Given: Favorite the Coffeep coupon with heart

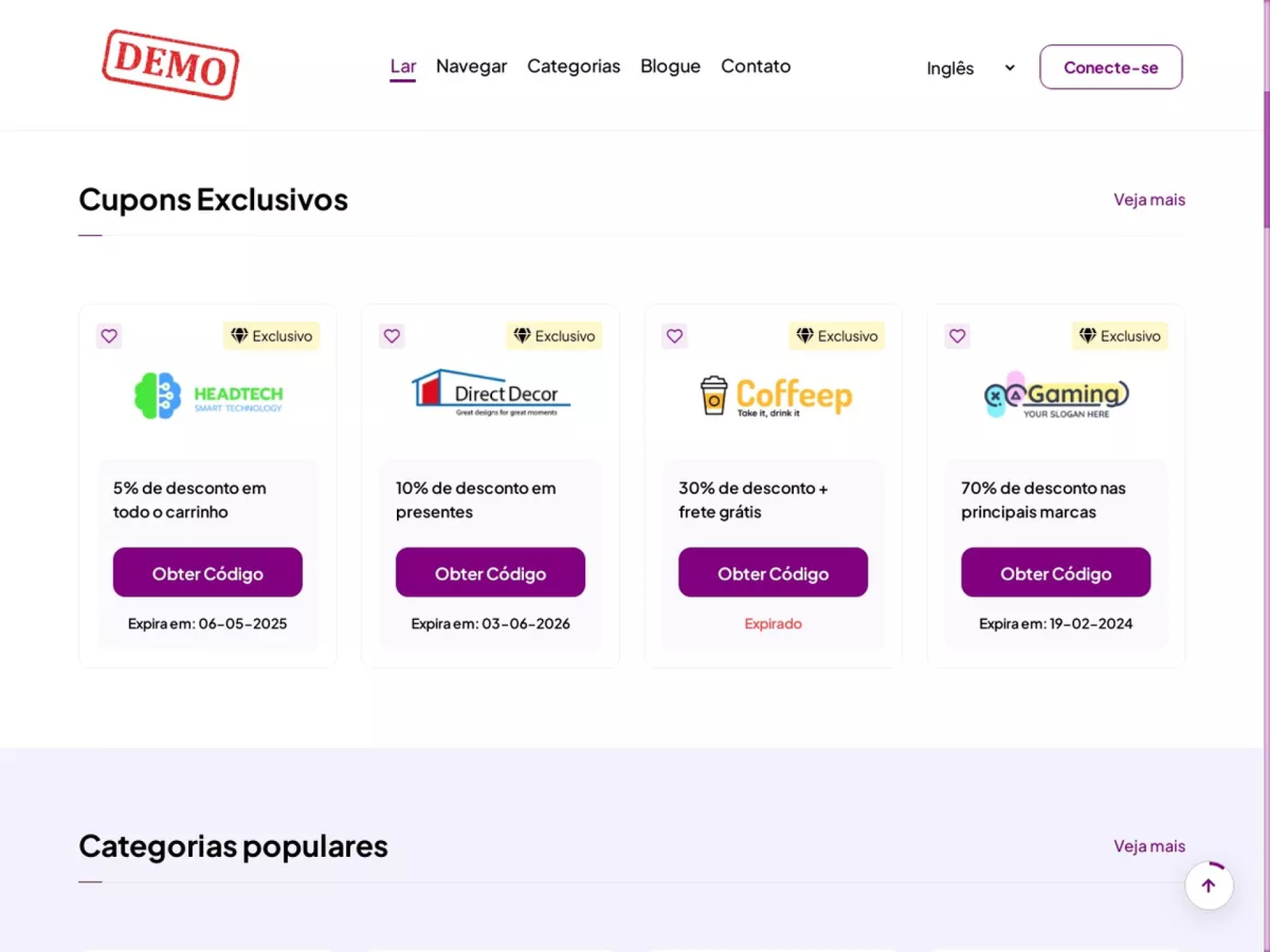Looking at the screenshot, I should pyautogui.click(x=675, y=336).
